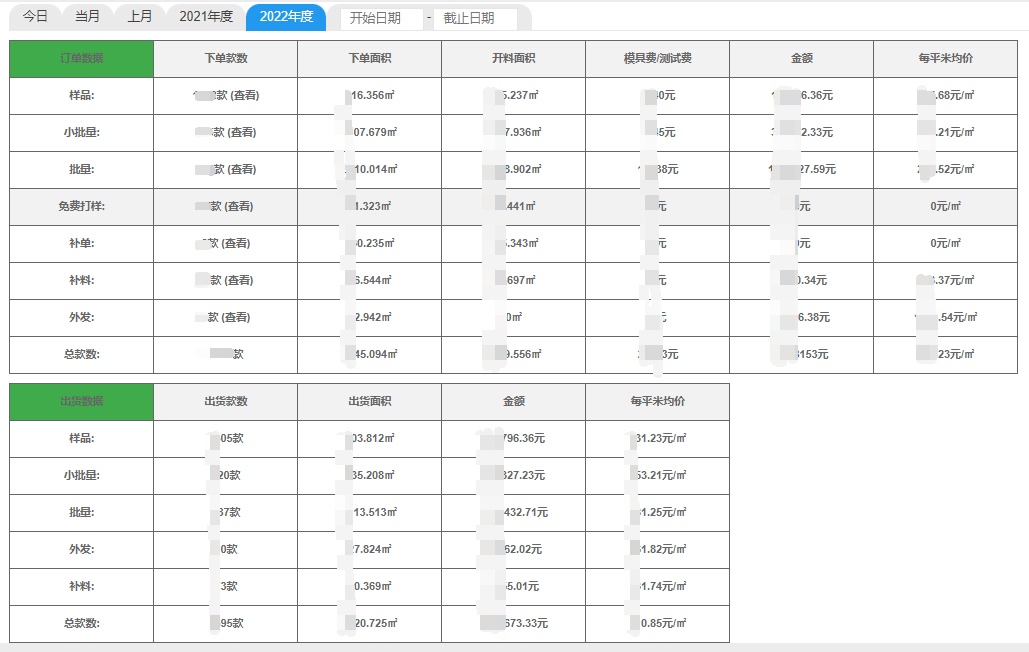Select the 每平米均价 column header
Screen dimensions: 1029x652
coord(945,58)
